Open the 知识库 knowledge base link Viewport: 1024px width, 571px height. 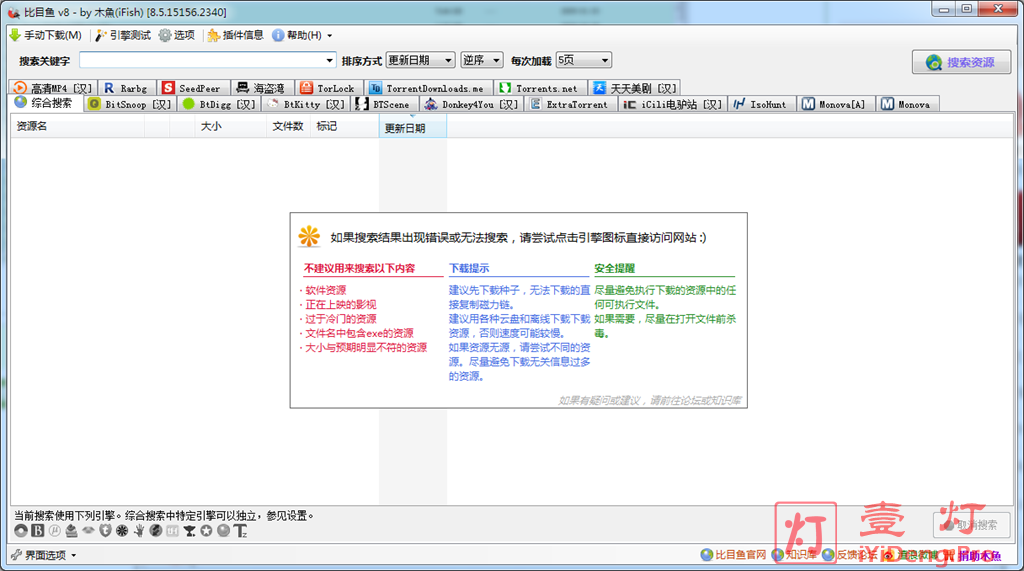794,555
